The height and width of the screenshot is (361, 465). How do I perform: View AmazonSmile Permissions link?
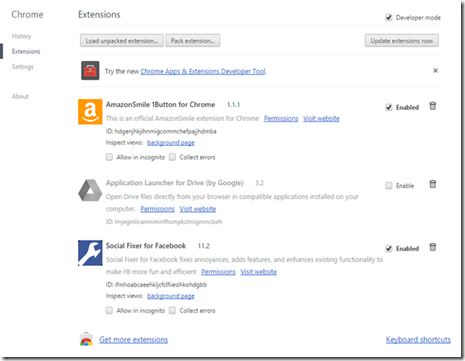[x=281, y=118]
